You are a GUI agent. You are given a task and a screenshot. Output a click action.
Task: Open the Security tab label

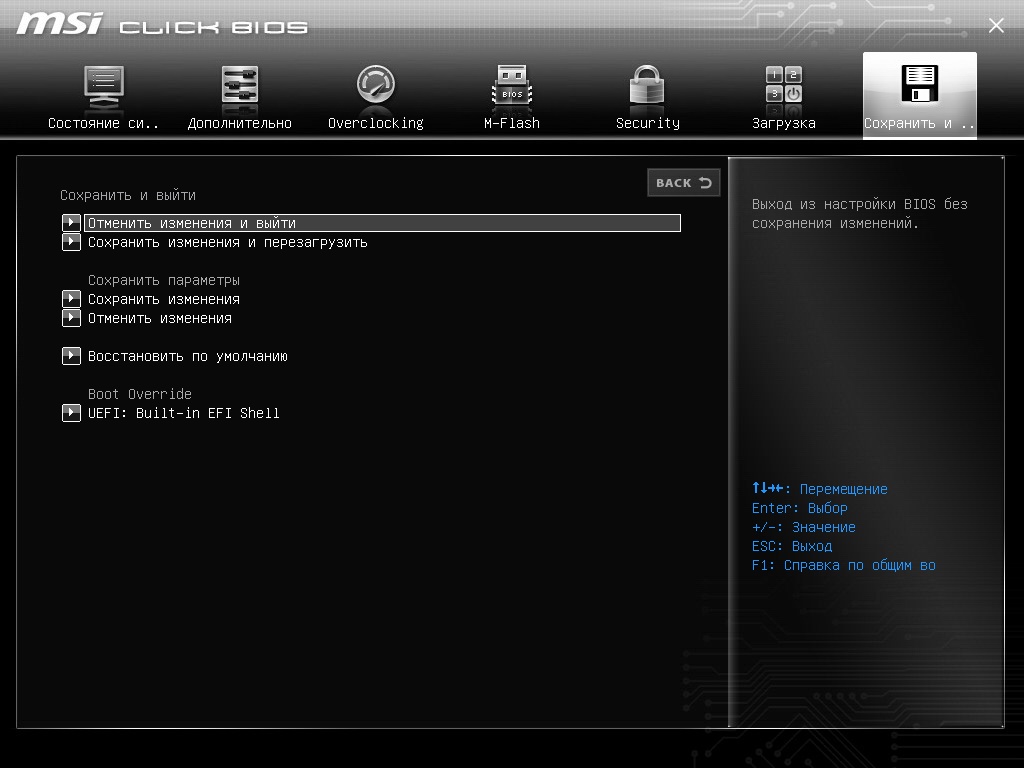point(648,123)
